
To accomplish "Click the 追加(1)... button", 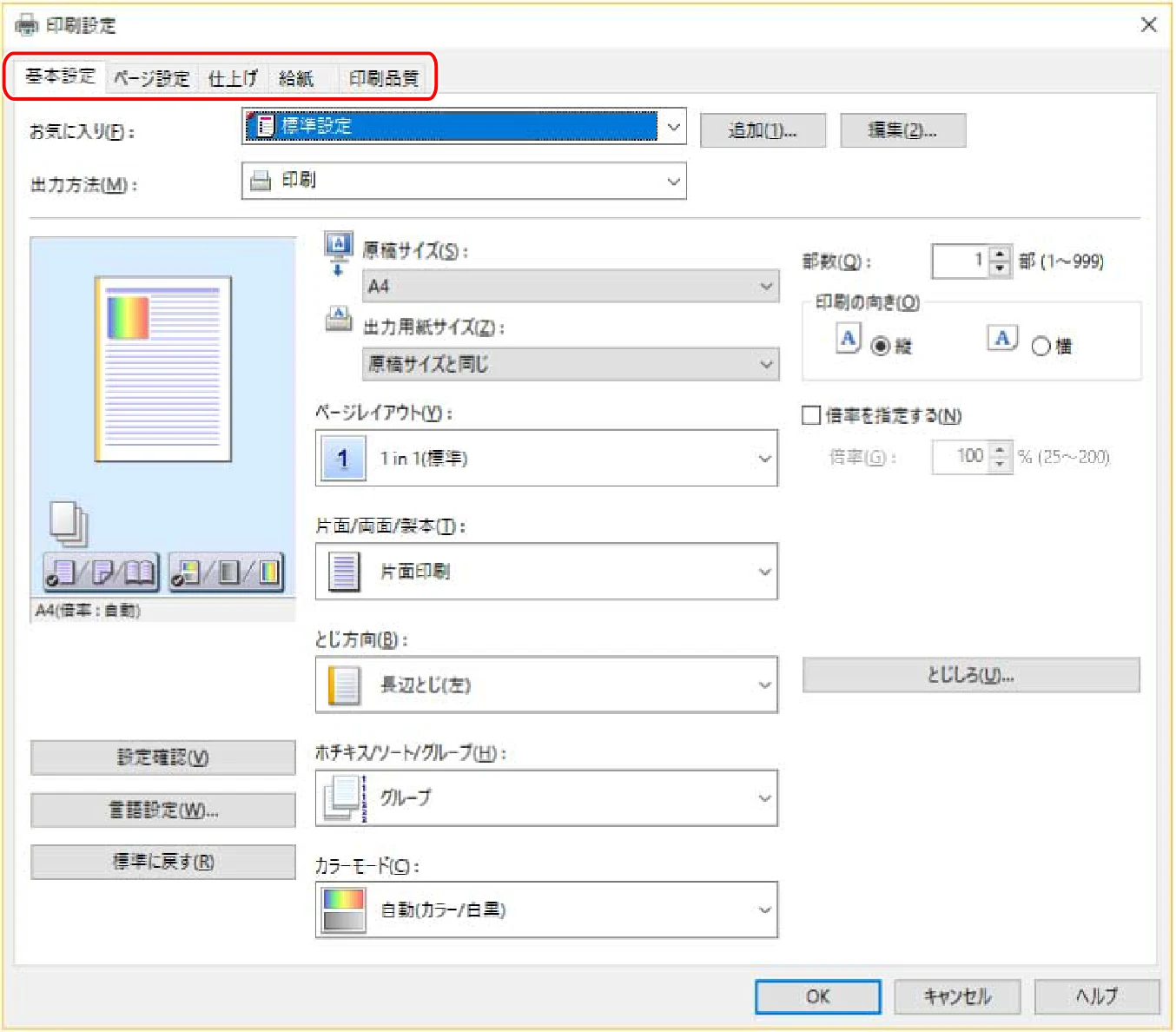I will tap(763, 130).
